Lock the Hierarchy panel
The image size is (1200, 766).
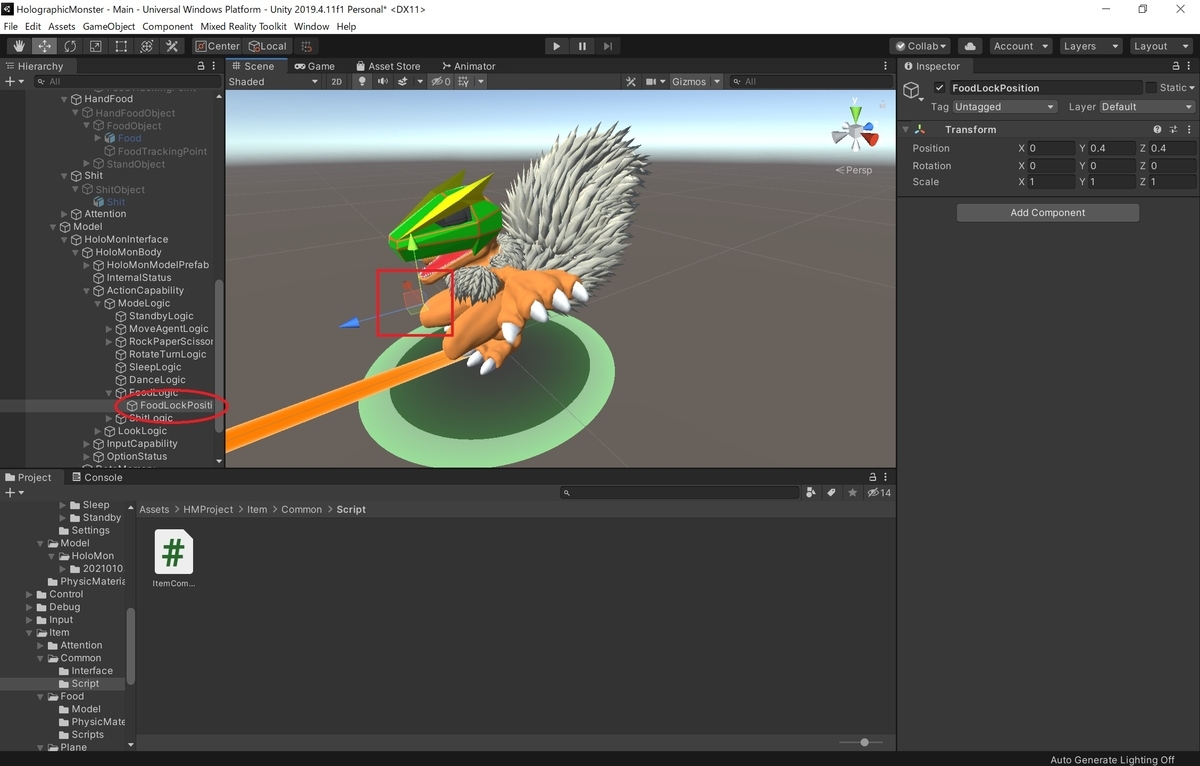coord(201,66)
